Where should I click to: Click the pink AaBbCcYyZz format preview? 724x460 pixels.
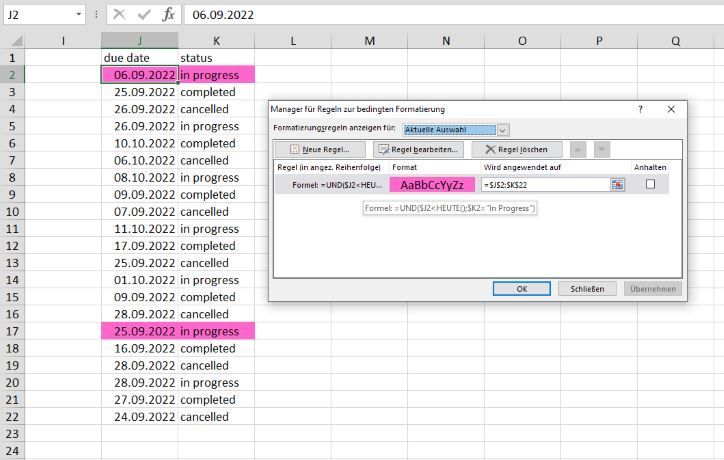tap(432, 185)
